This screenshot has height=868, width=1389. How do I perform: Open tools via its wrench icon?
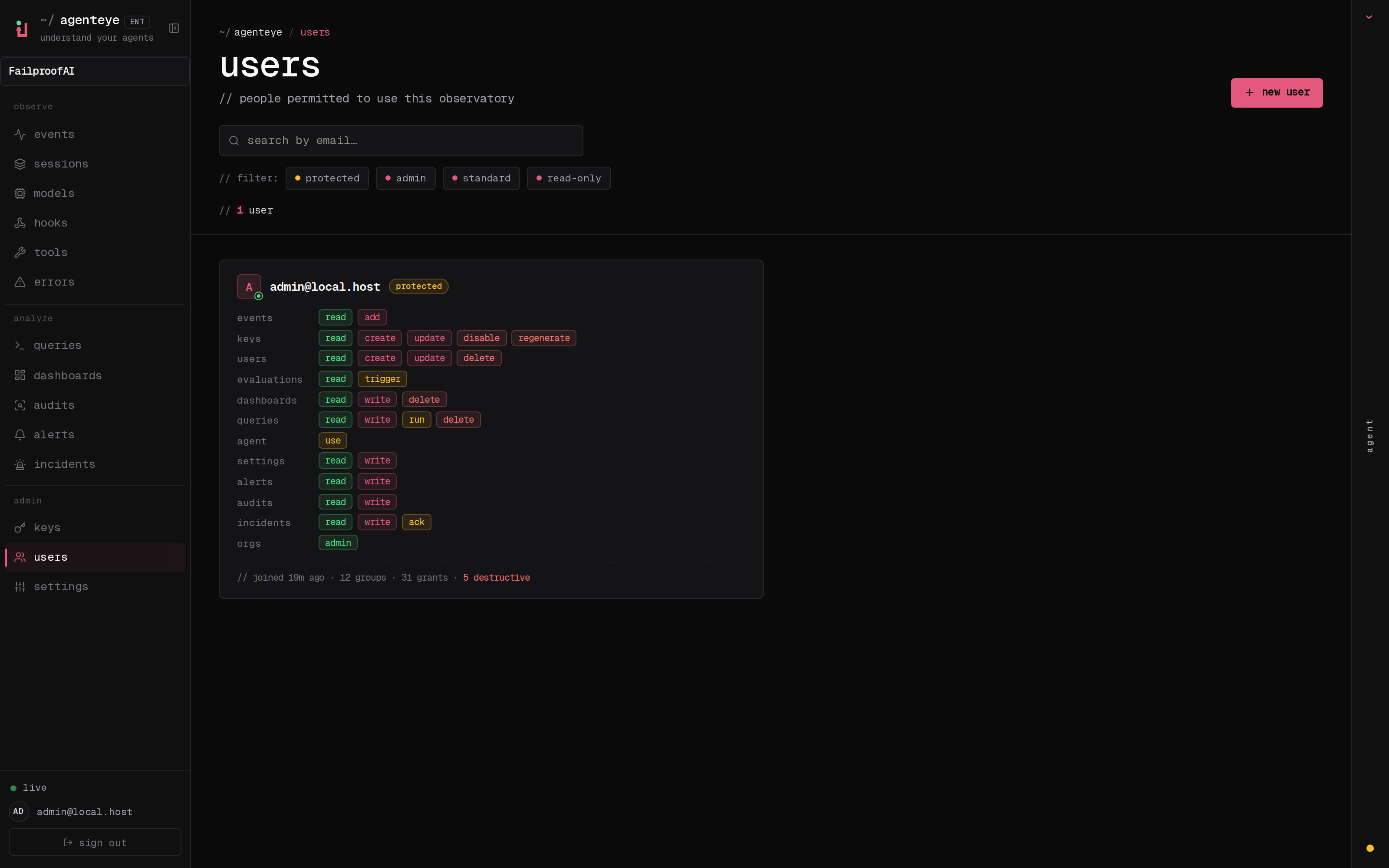20,253
